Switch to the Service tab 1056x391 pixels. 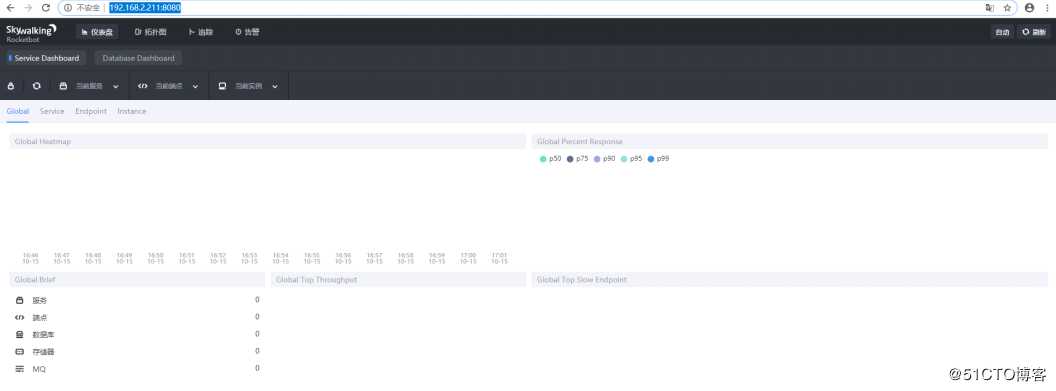click(x=52, y=111)
